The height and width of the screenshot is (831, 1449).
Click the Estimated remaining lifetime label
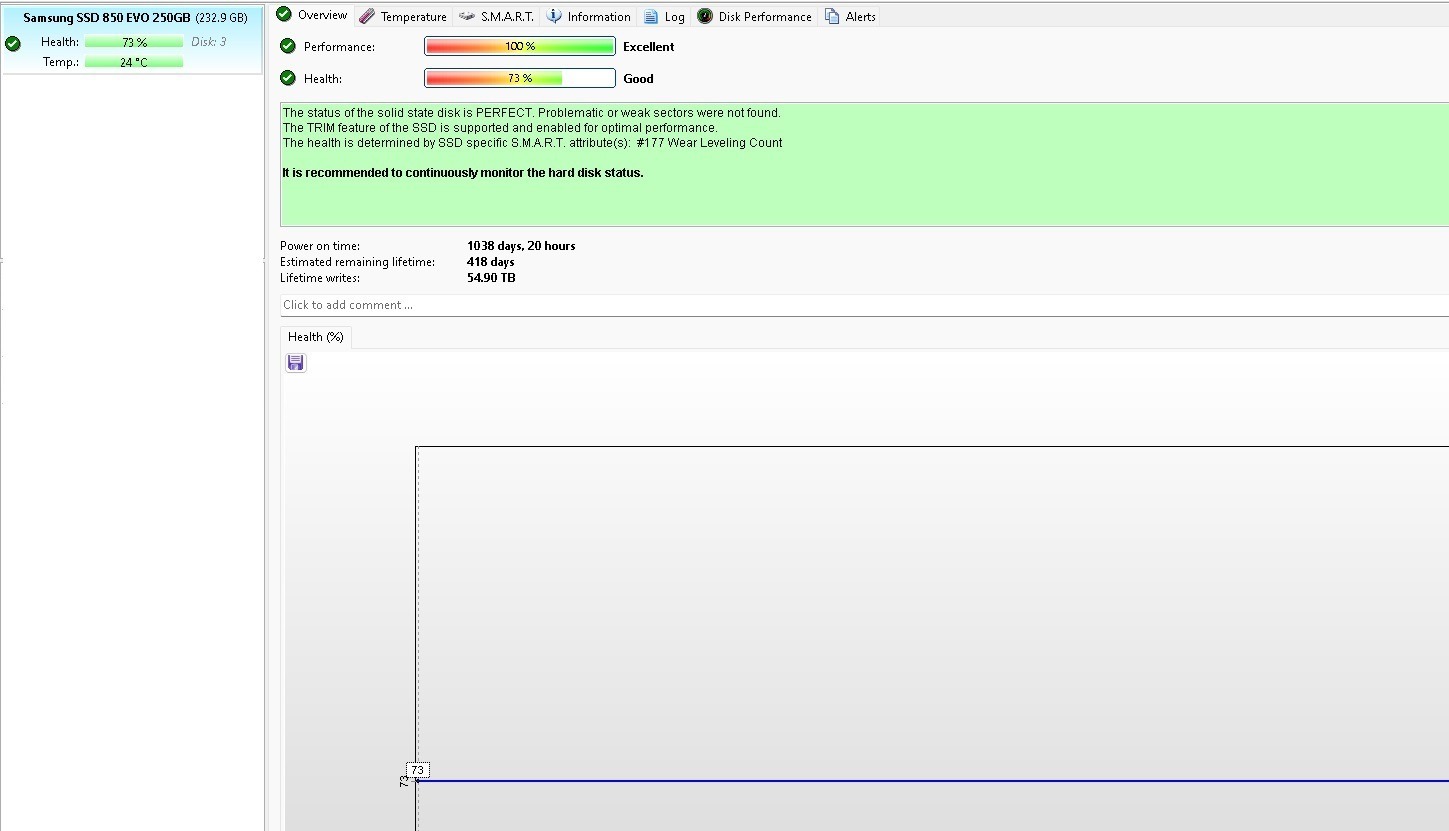pos(357,262)
